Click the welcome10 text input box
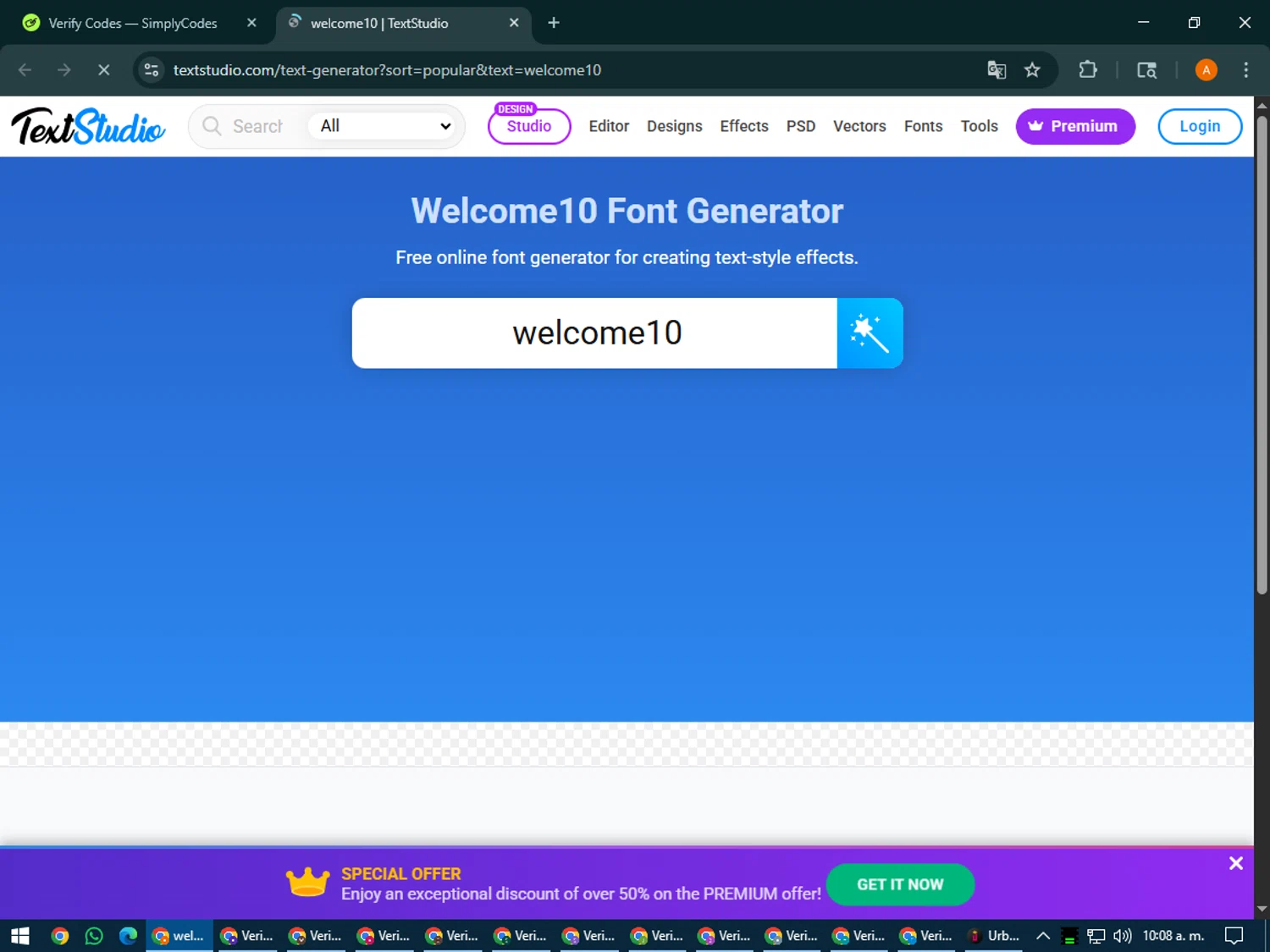Viewport: 1270px width, 952px height. [594, 333]
